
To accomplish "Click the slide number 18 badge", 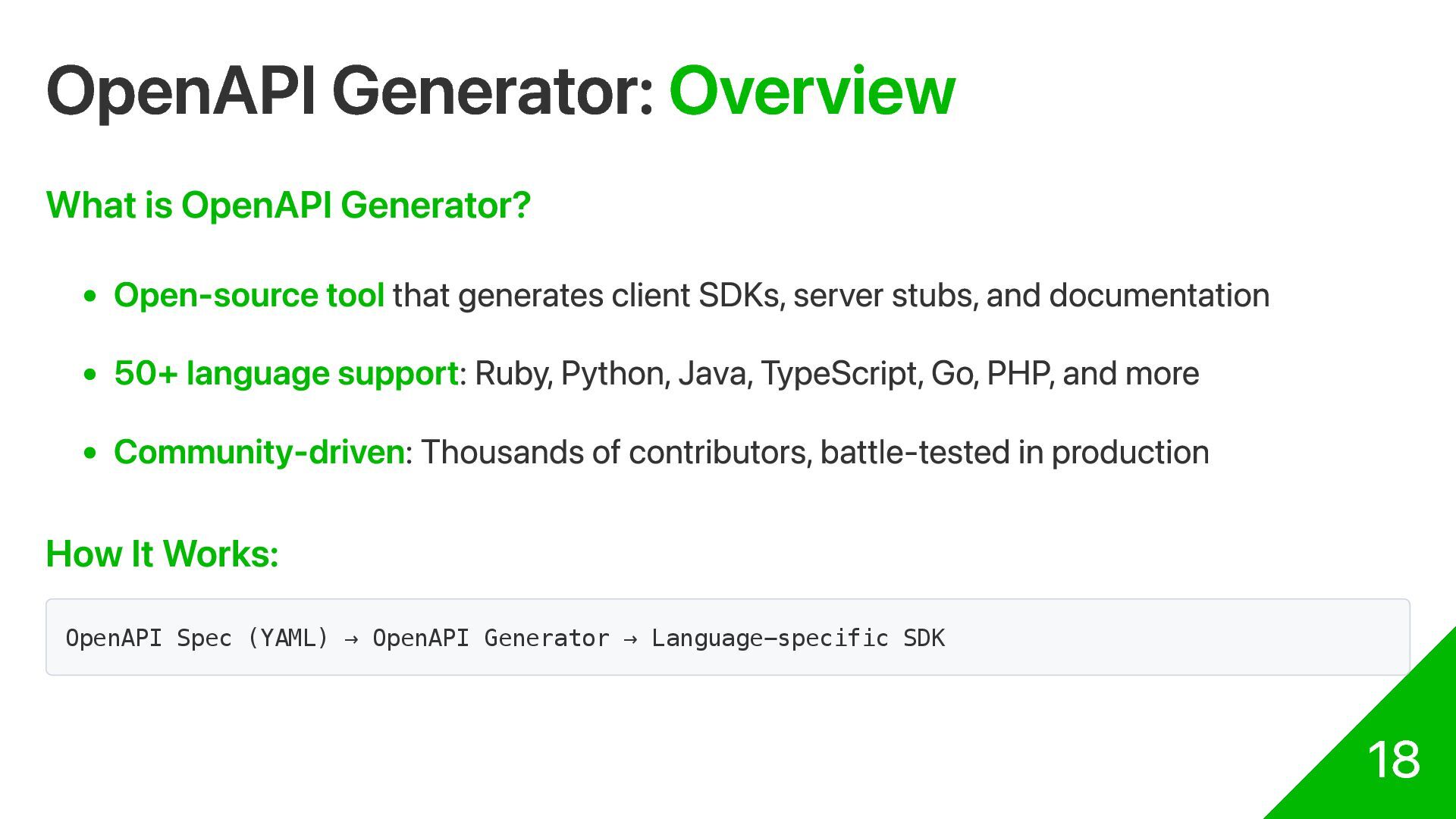I will pyautogui.click(x=1394, y=759).
